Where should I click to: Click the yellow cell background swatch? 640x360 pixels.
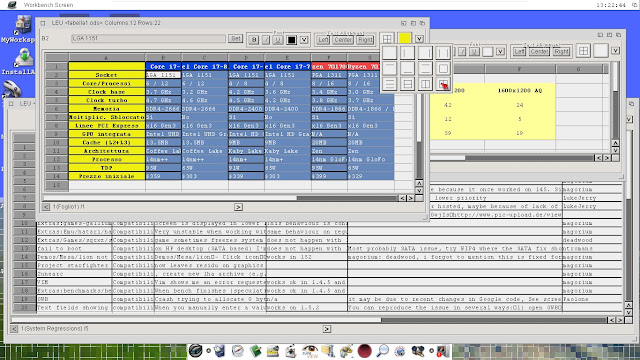point(404,38)
